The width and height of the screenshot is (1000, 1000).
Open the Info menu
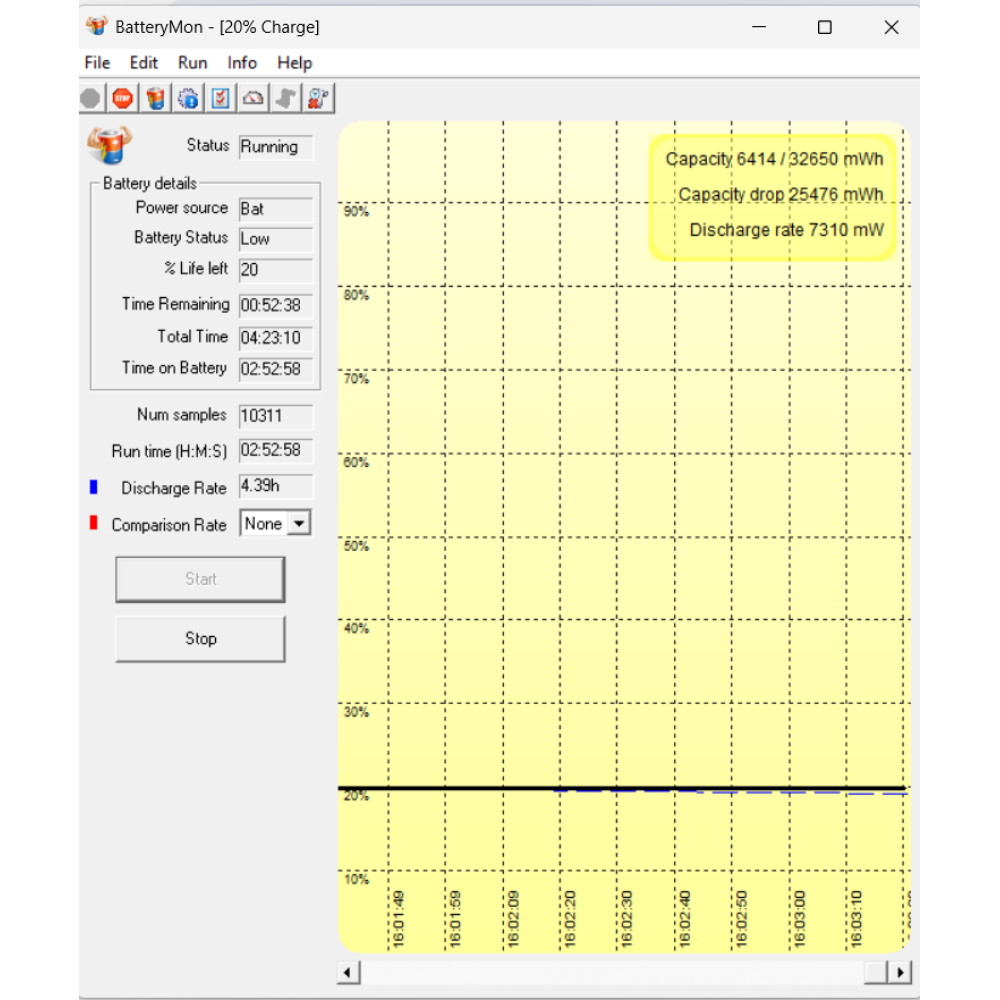coord(242,63)
